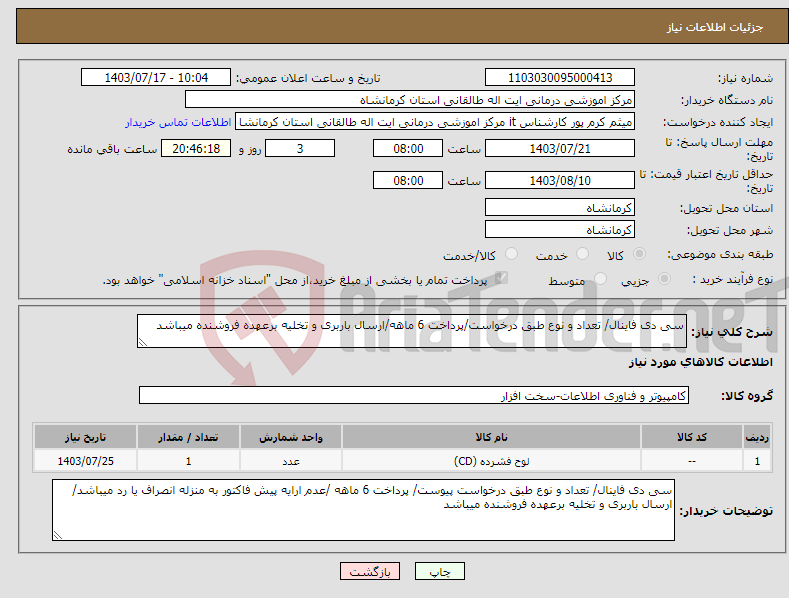Click the ردیف column header

[x=757, y=437]
